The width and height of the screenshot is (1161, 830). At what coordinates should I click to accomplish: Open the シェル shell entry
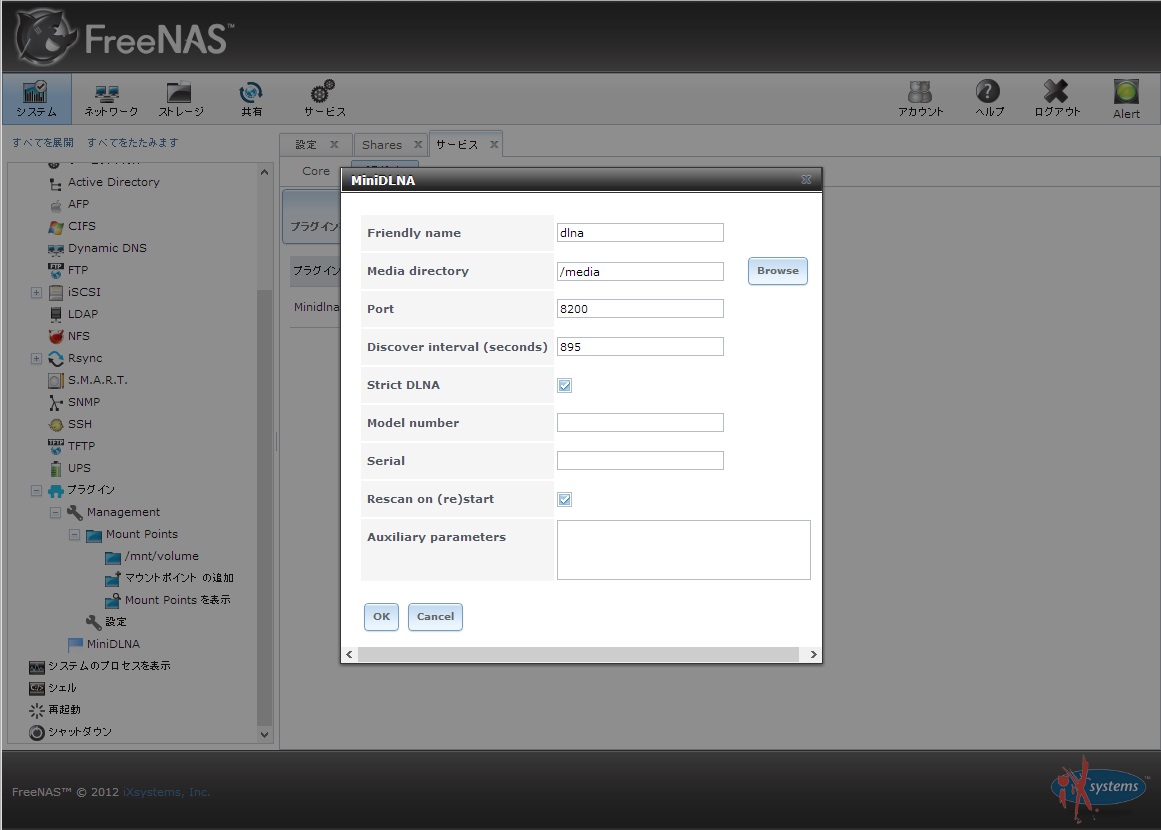point(61,688)
